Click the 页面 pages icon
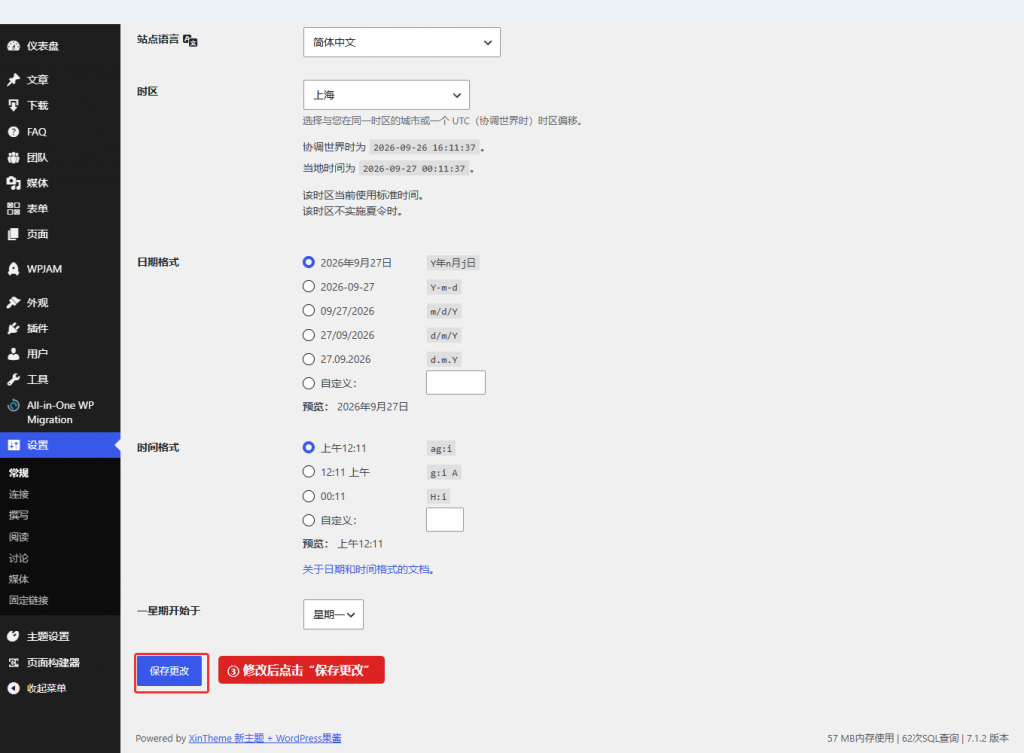 click(13, 234)
